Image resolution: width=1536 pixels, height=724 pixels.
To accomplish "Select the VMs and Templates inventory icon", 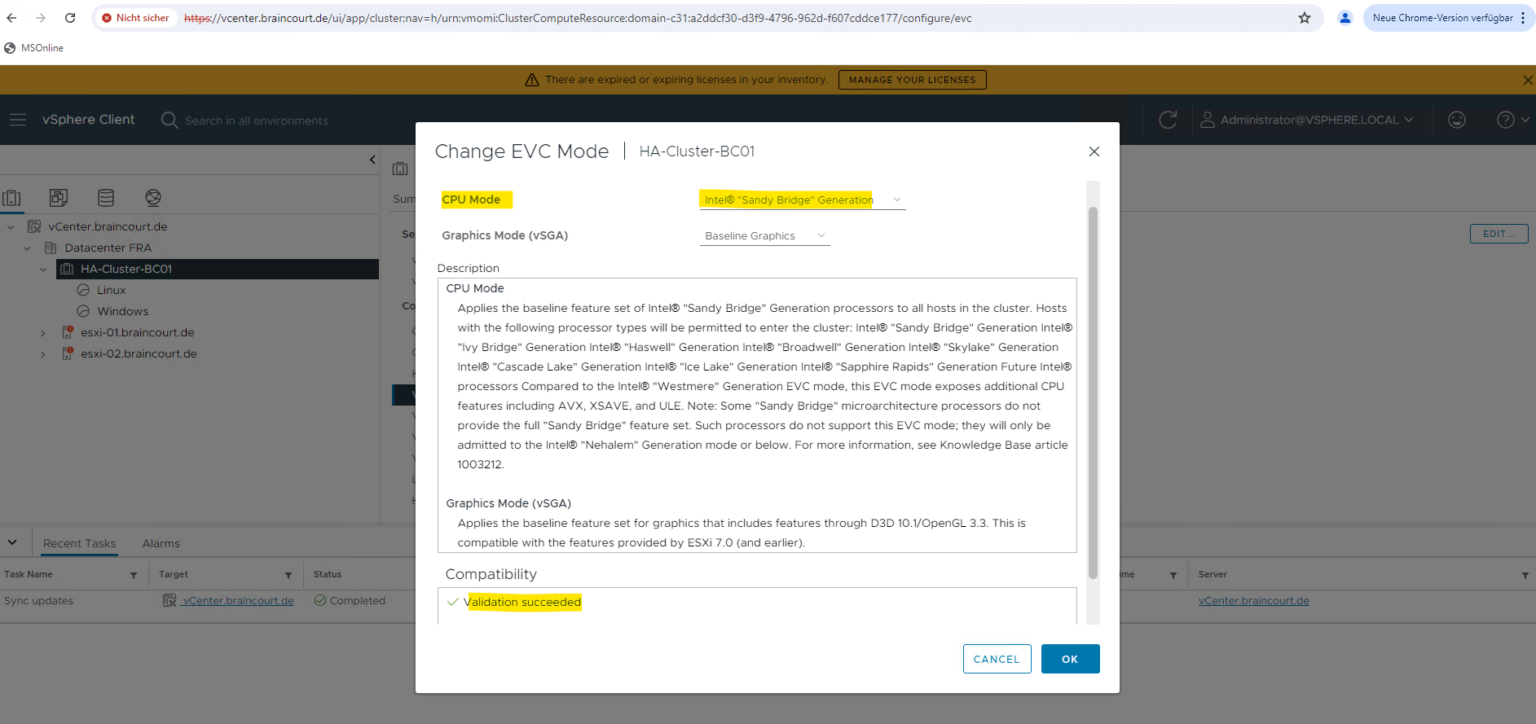I will click(x=61, y=197).
